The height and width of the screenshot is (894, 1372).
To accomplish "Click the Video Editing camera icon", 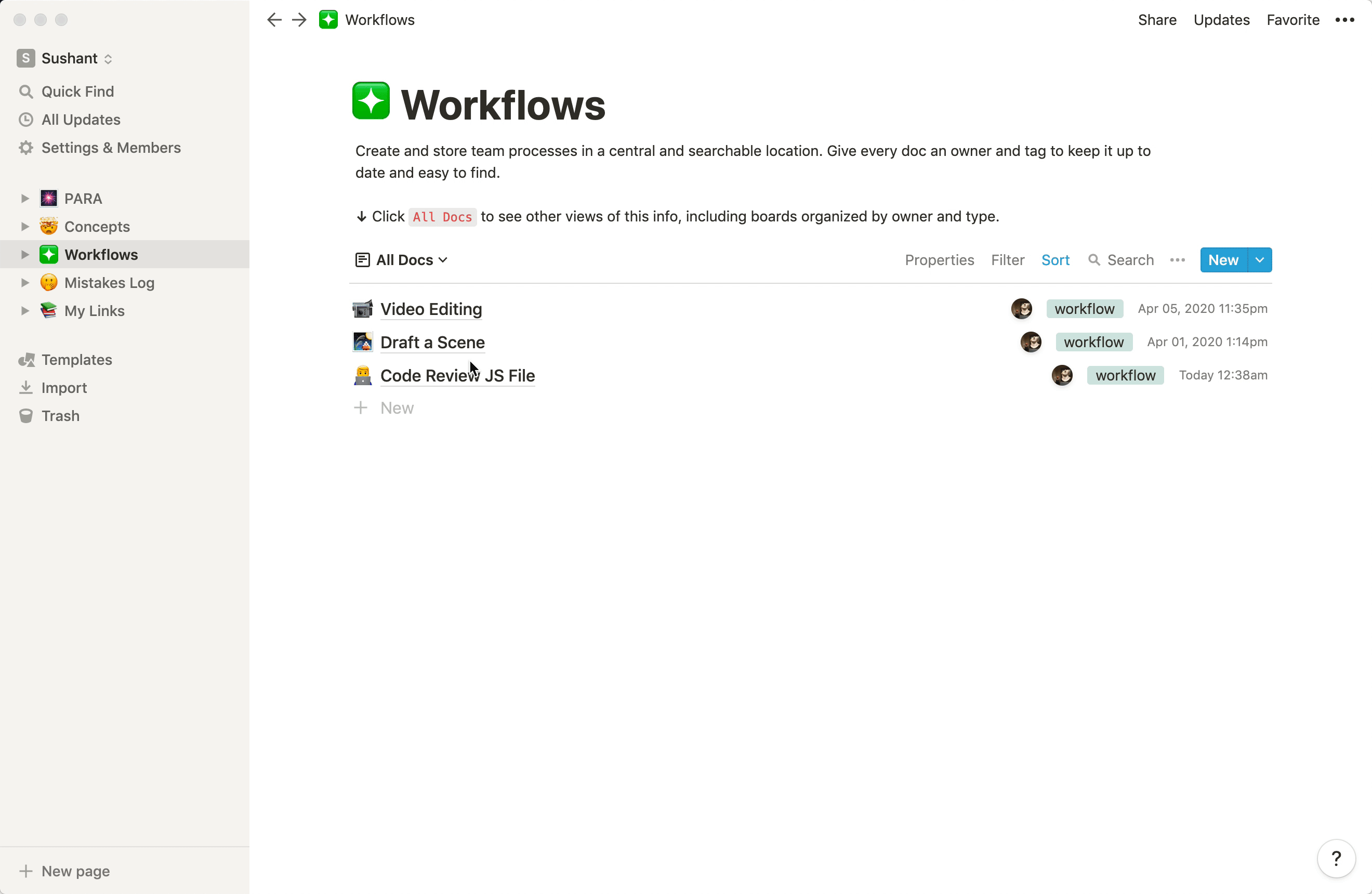I will 362,309.
